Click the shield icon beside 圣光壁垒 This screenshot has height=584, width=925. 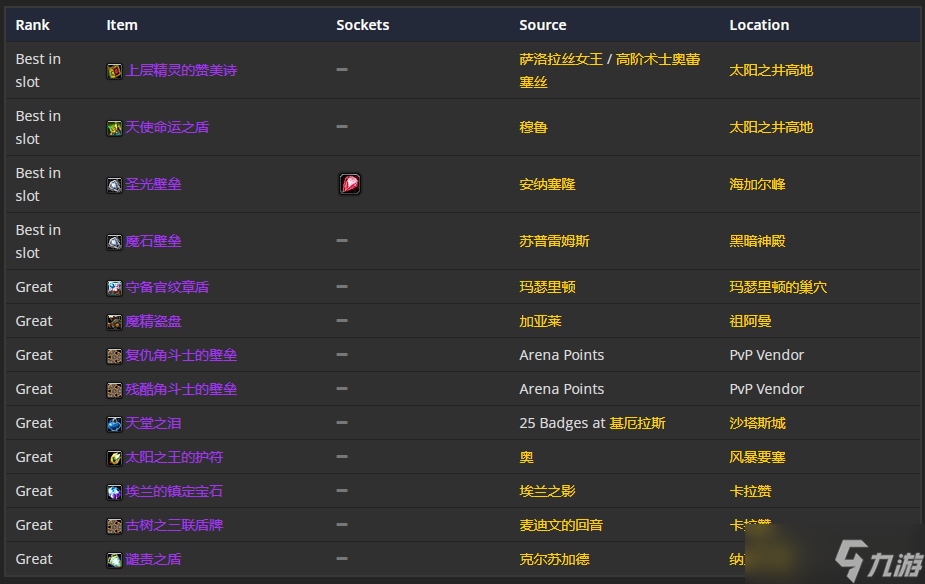114,185
